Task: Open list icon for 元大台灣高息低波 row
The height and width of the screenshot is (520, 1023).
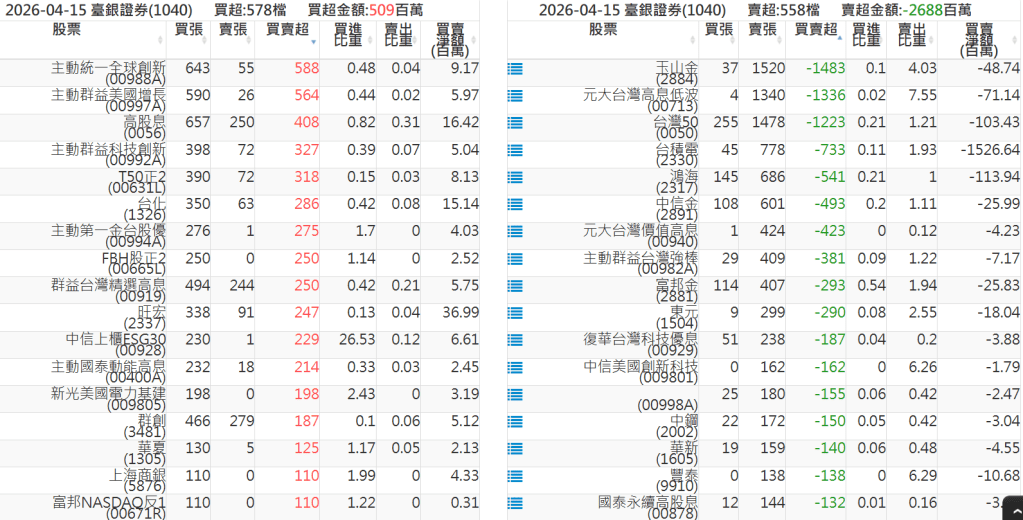Action: (515, 96)
